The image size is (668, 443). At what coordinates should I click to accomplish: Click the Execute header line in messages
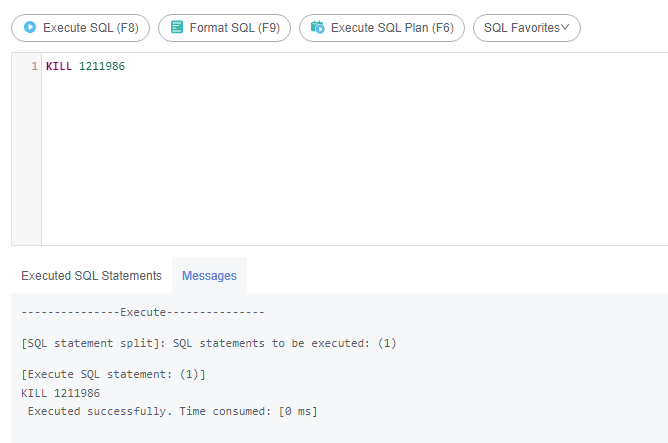[x=143, y=312]
